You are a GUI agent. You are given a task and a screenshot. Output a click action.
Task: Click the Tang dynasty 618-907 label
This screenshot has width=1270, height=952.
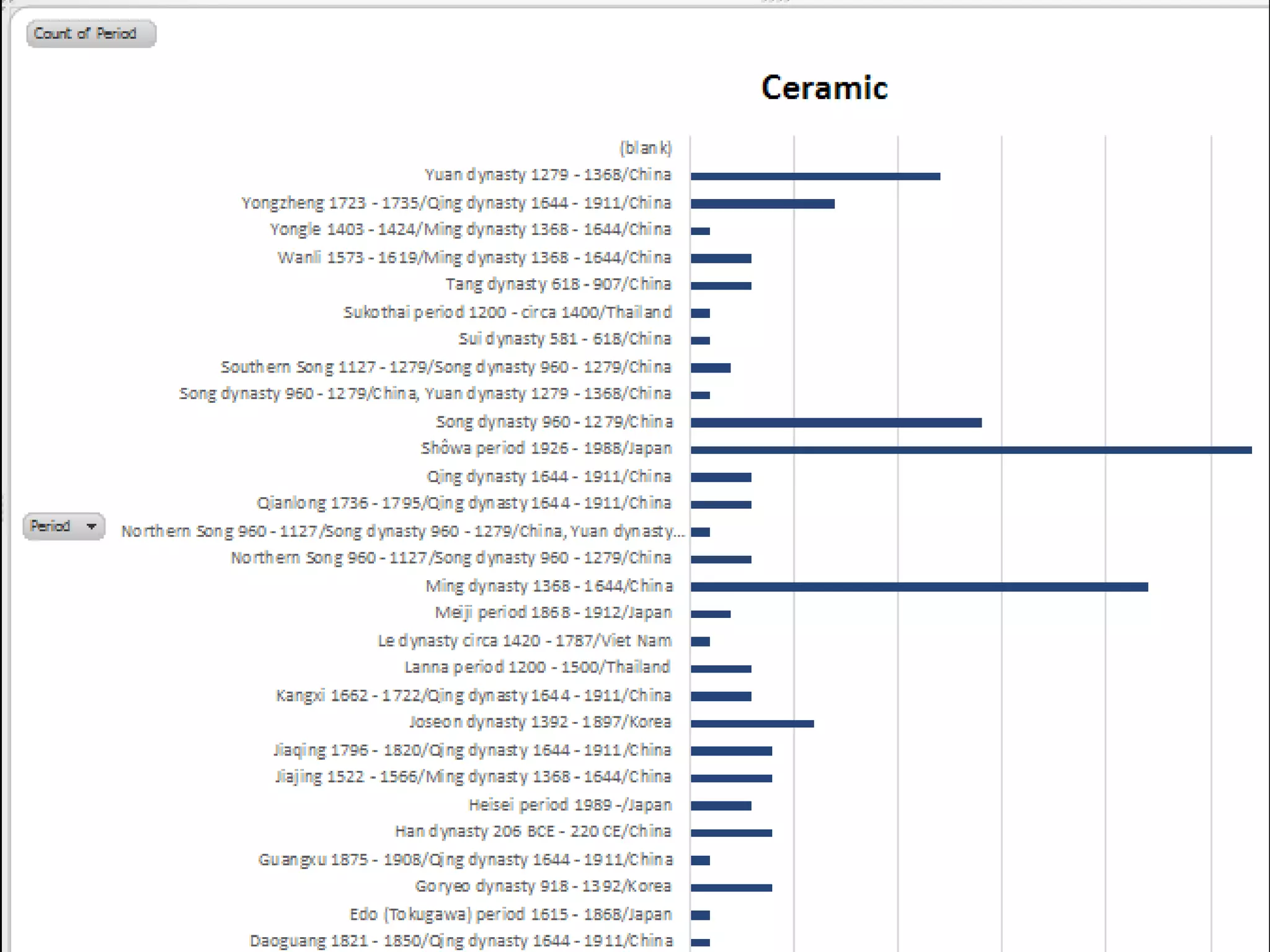coord(558,284)
